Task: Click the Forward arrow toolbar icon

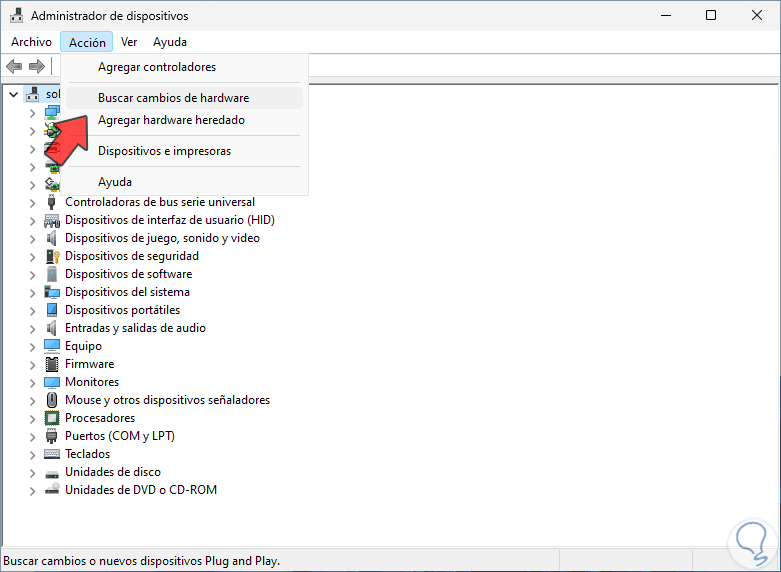Action: tap(37, 66)
